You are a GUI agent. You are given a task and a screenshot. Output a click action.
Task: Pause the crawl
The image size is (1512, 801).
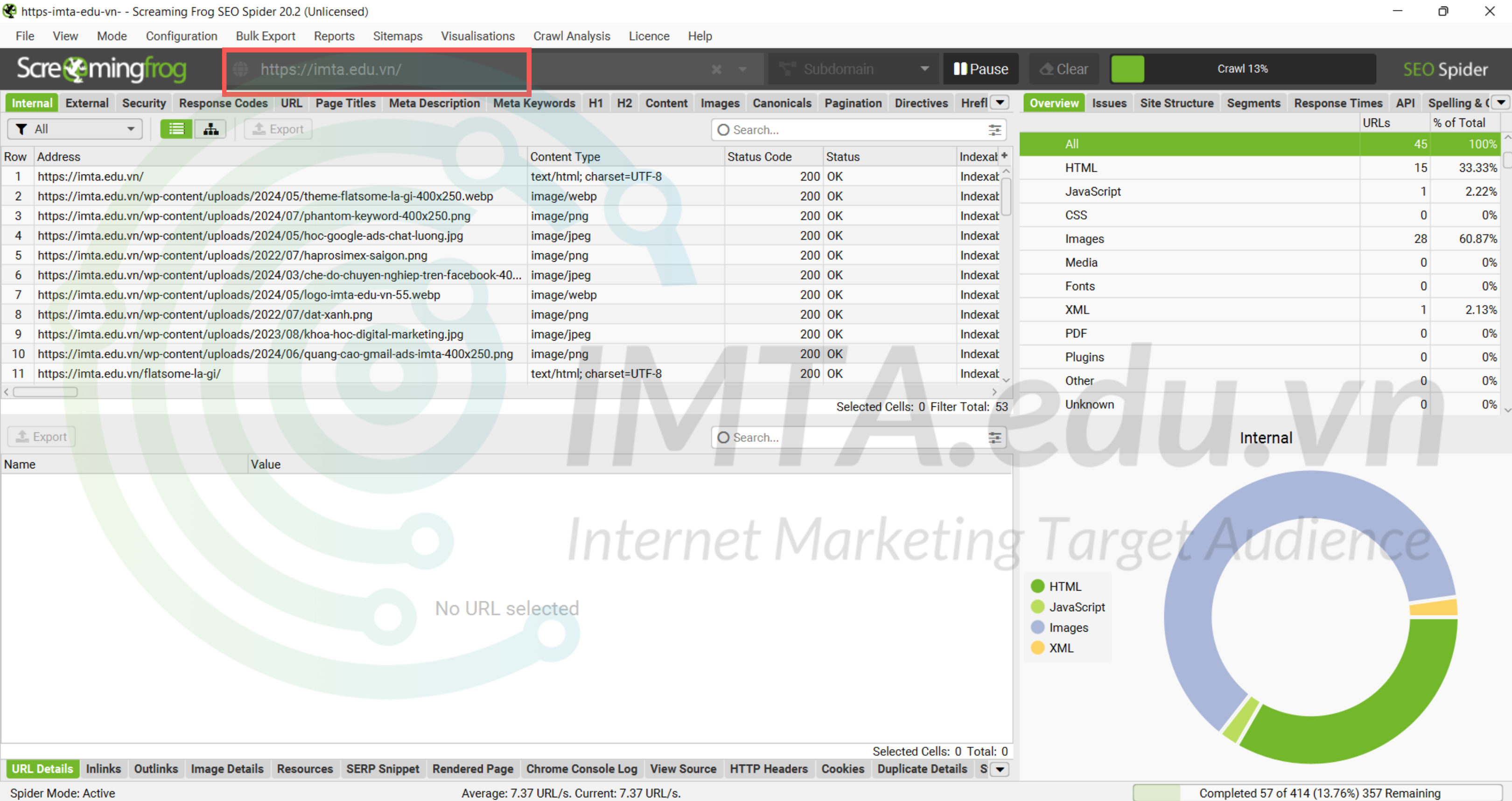981,69
